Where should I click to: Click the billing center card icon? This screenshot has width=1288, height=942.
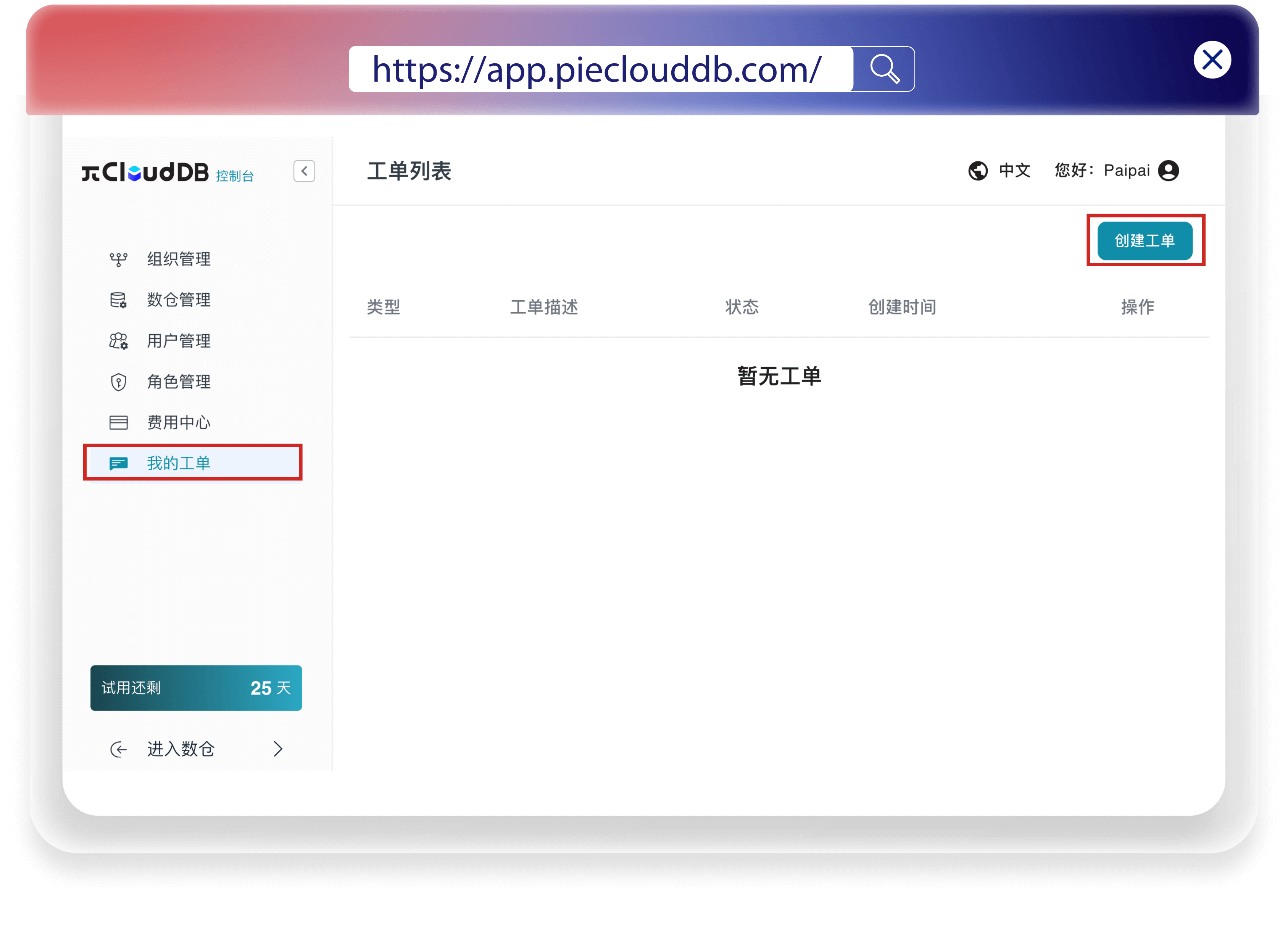[119, 422]
